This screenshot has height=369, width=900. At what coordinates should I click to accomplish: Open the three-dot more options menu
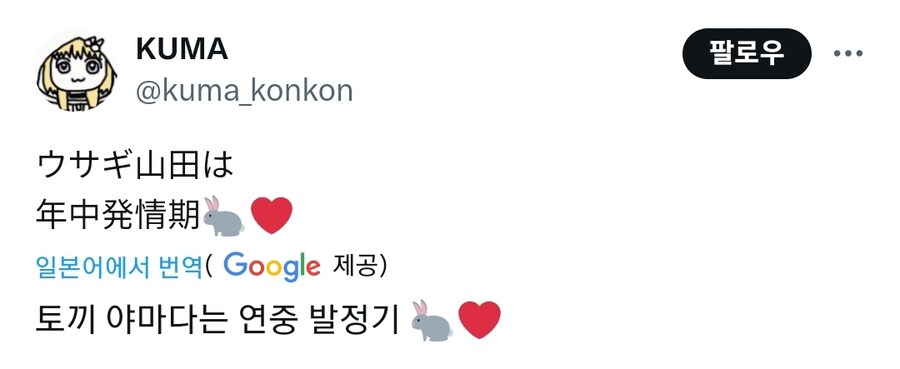(x=848, y=53)
